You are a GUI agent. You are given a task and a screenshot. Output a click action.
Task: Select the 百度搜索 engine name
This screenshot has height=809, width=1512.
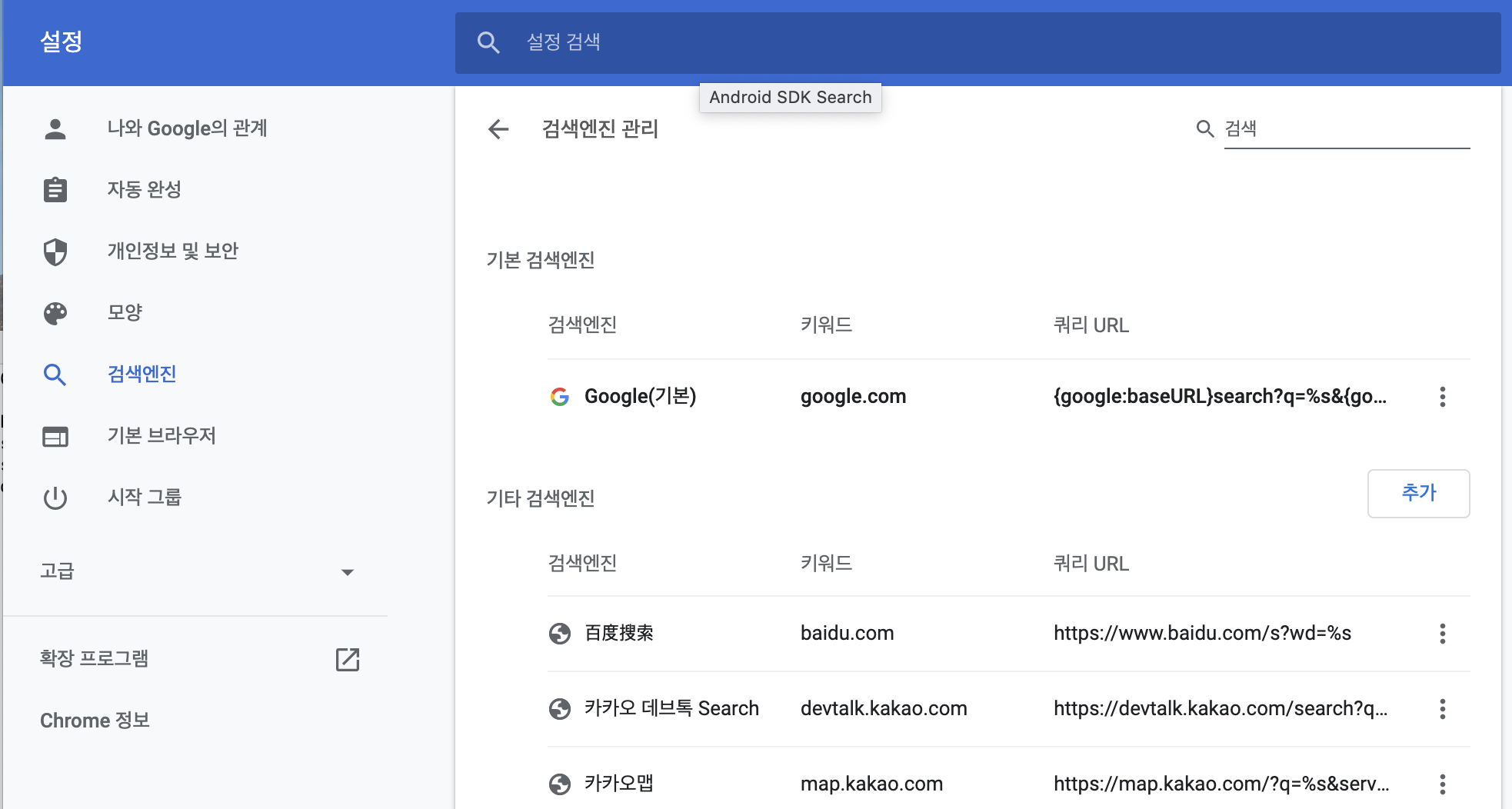[619, 634]
